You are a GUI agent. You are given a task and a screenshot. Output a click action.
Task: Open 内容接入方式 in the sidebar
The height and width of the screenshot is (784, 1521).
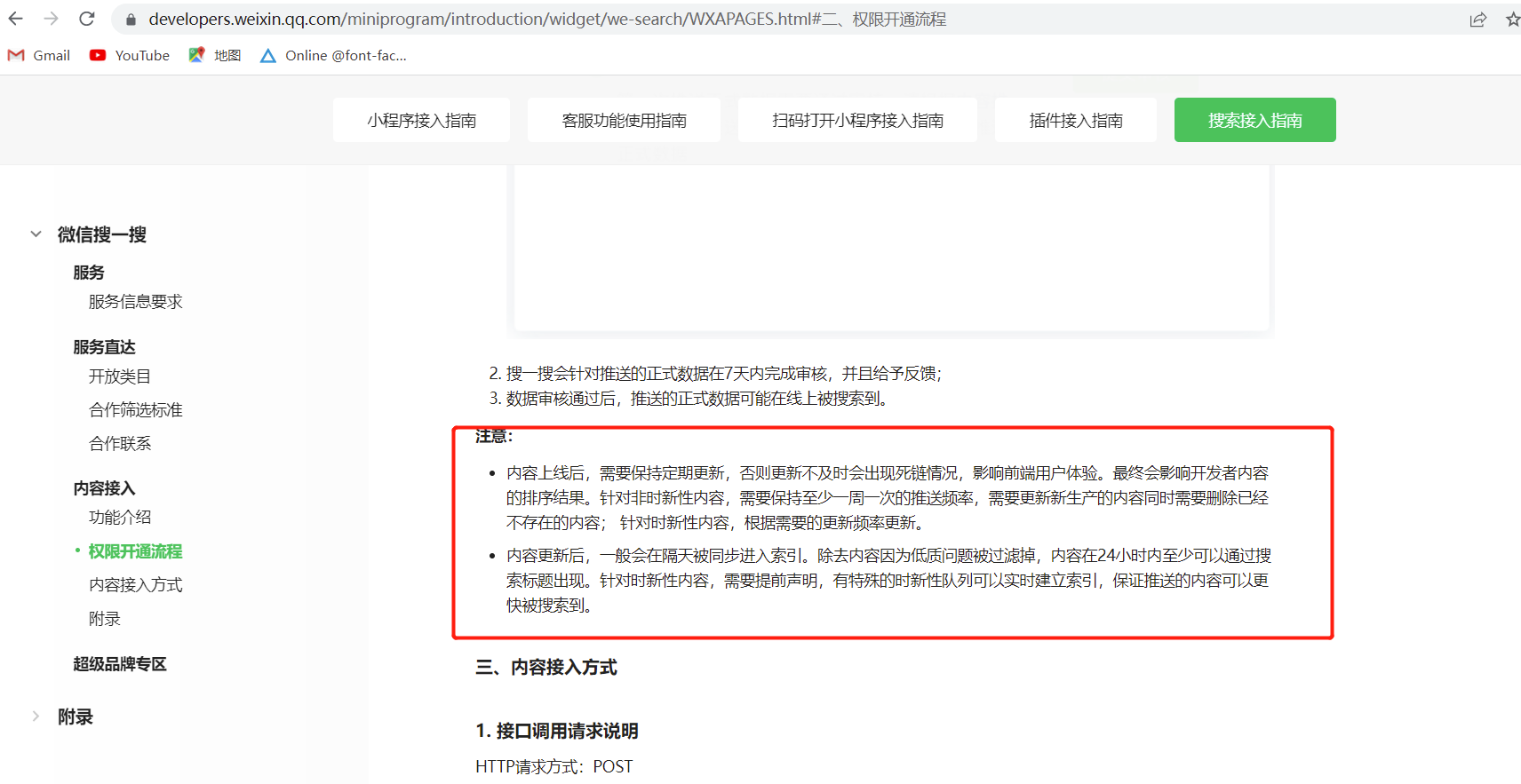tap(135, 585)
